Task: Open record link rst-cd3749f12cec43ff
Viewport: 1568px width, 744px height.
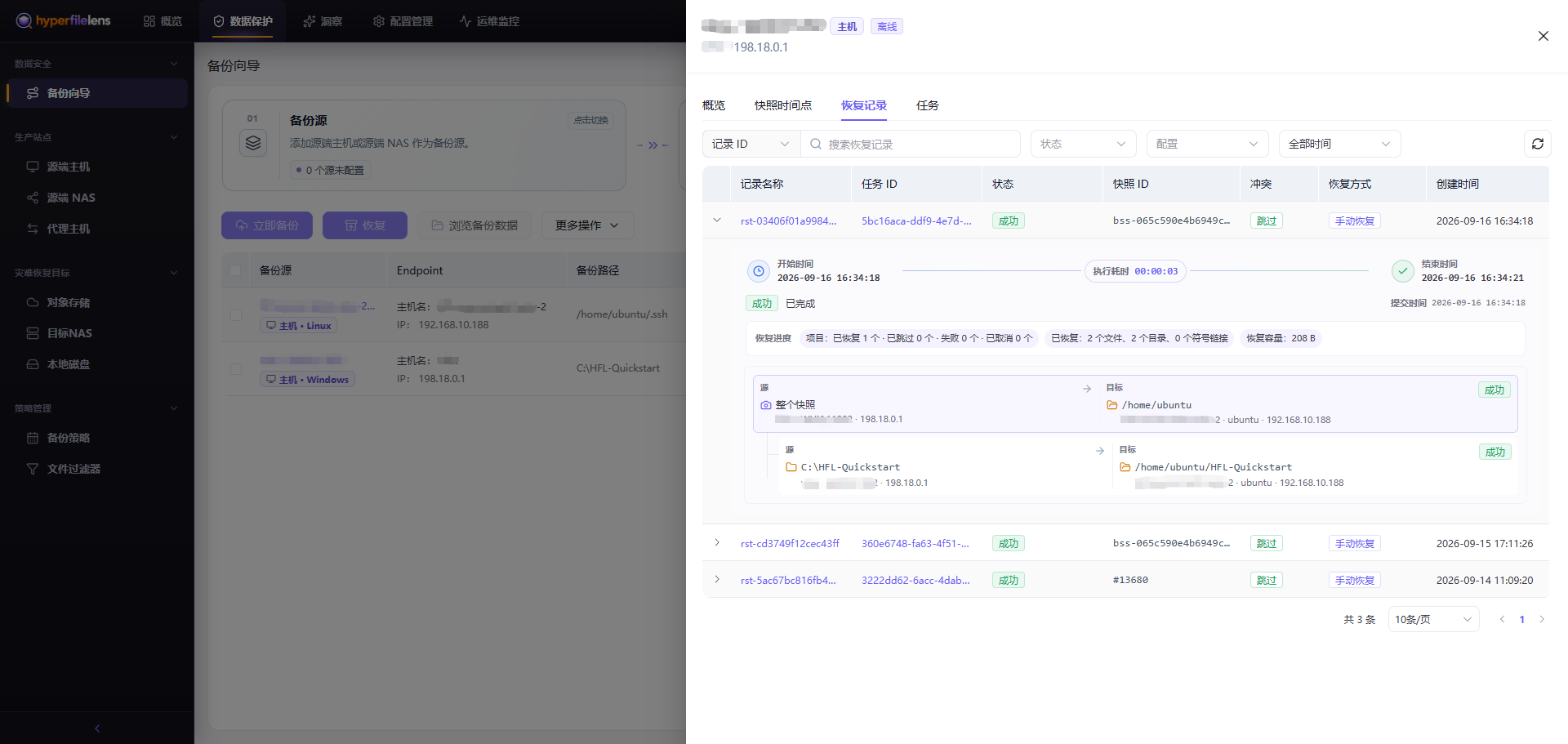Action: pyautogui.click(x=790, y=543)
